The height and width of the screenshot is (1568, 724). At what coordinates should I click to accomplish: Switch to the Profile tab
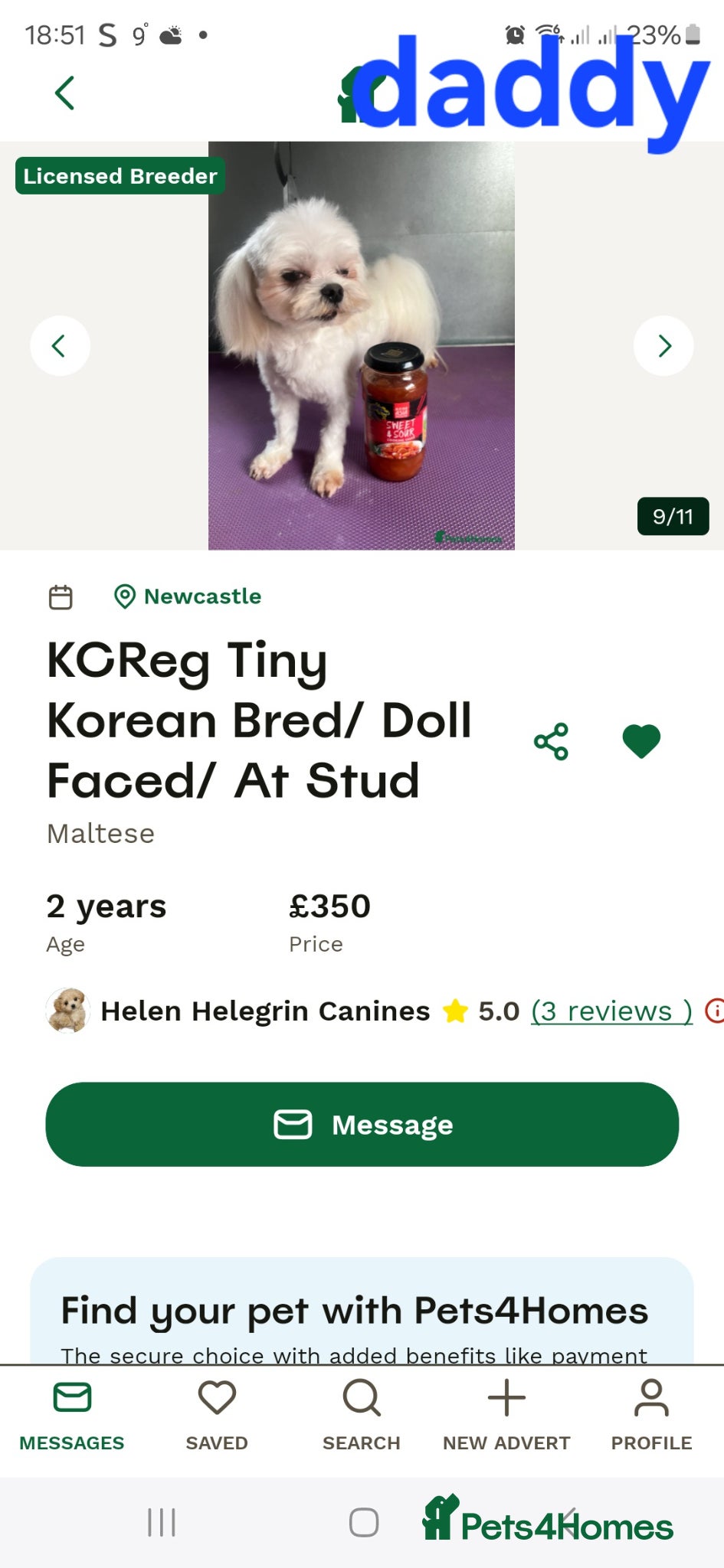click(x=650, y=1416)
